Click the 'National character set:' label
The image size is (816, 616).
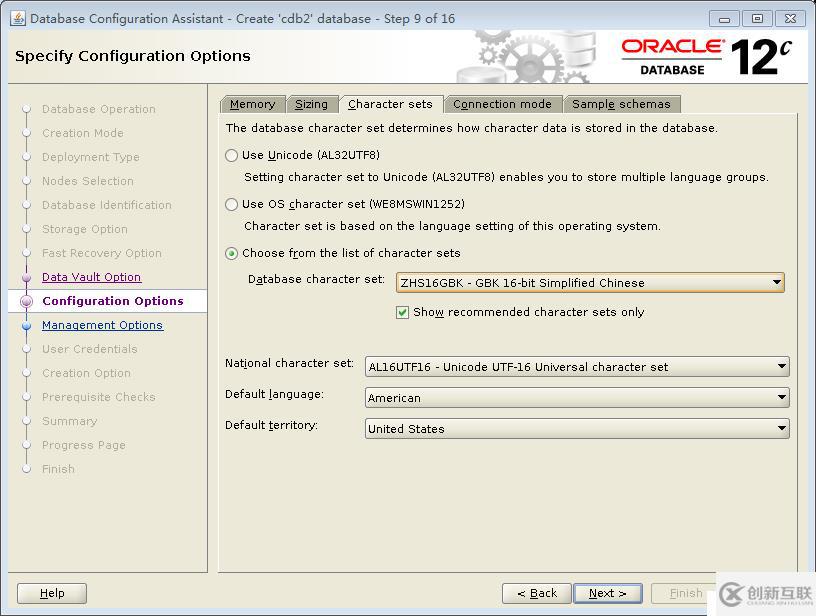click(289, 363)
